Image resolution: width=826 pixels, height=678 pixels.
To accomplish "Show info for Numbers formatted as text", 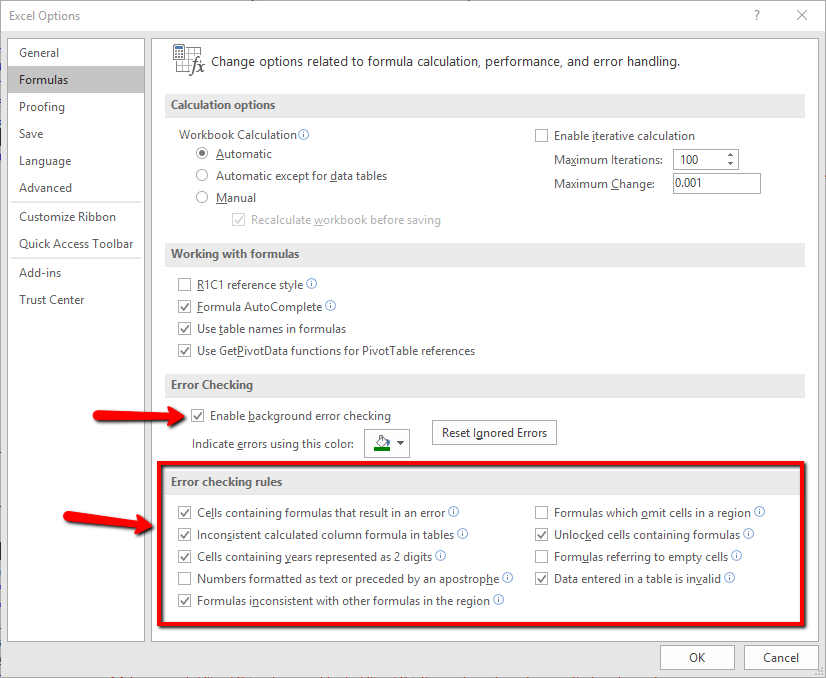I will pyautogui.click(x=507, y=577).
